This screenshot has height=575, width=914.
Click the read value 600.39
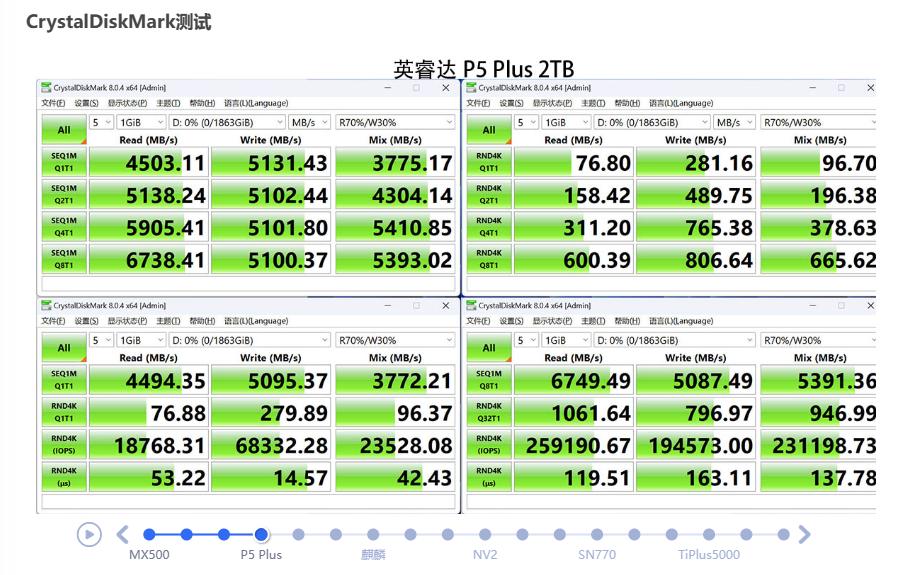(597, 260)
